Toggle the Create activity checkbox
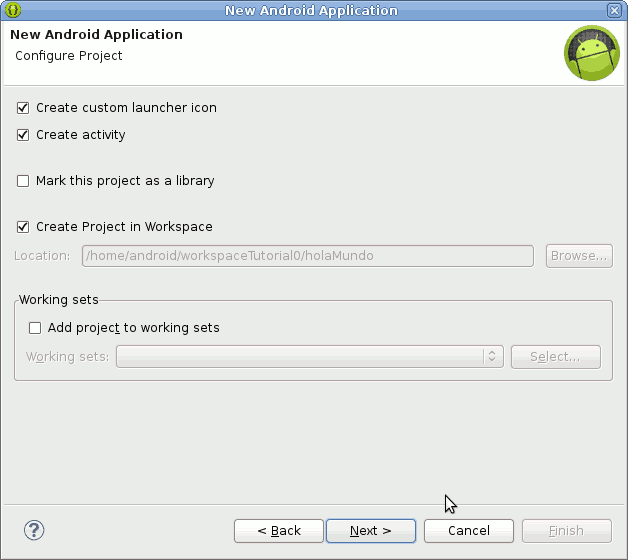The height and width of the screenshot is (560, 628). tap(23, 135)
